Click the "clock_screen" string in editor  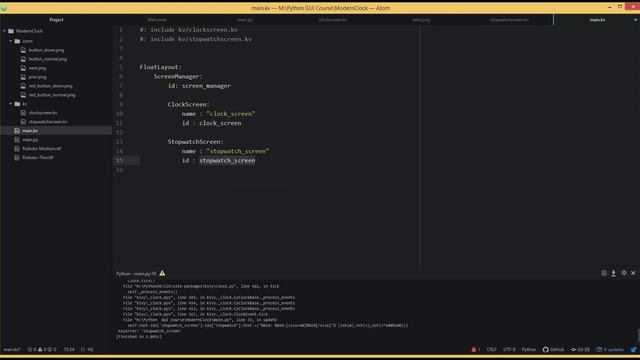coord(231,114)
